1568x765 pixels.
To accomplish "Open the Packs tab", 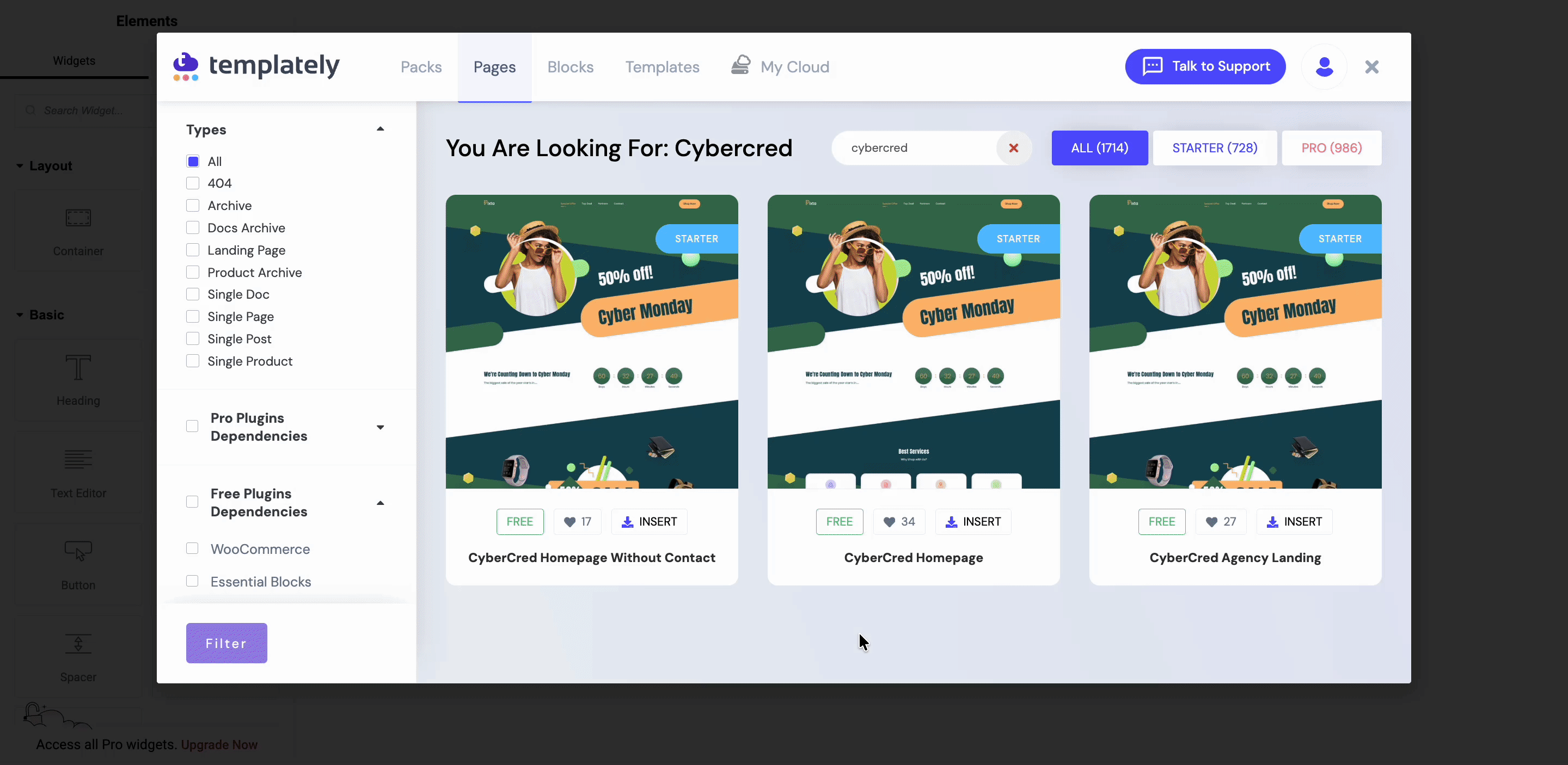I will [421, 67].
